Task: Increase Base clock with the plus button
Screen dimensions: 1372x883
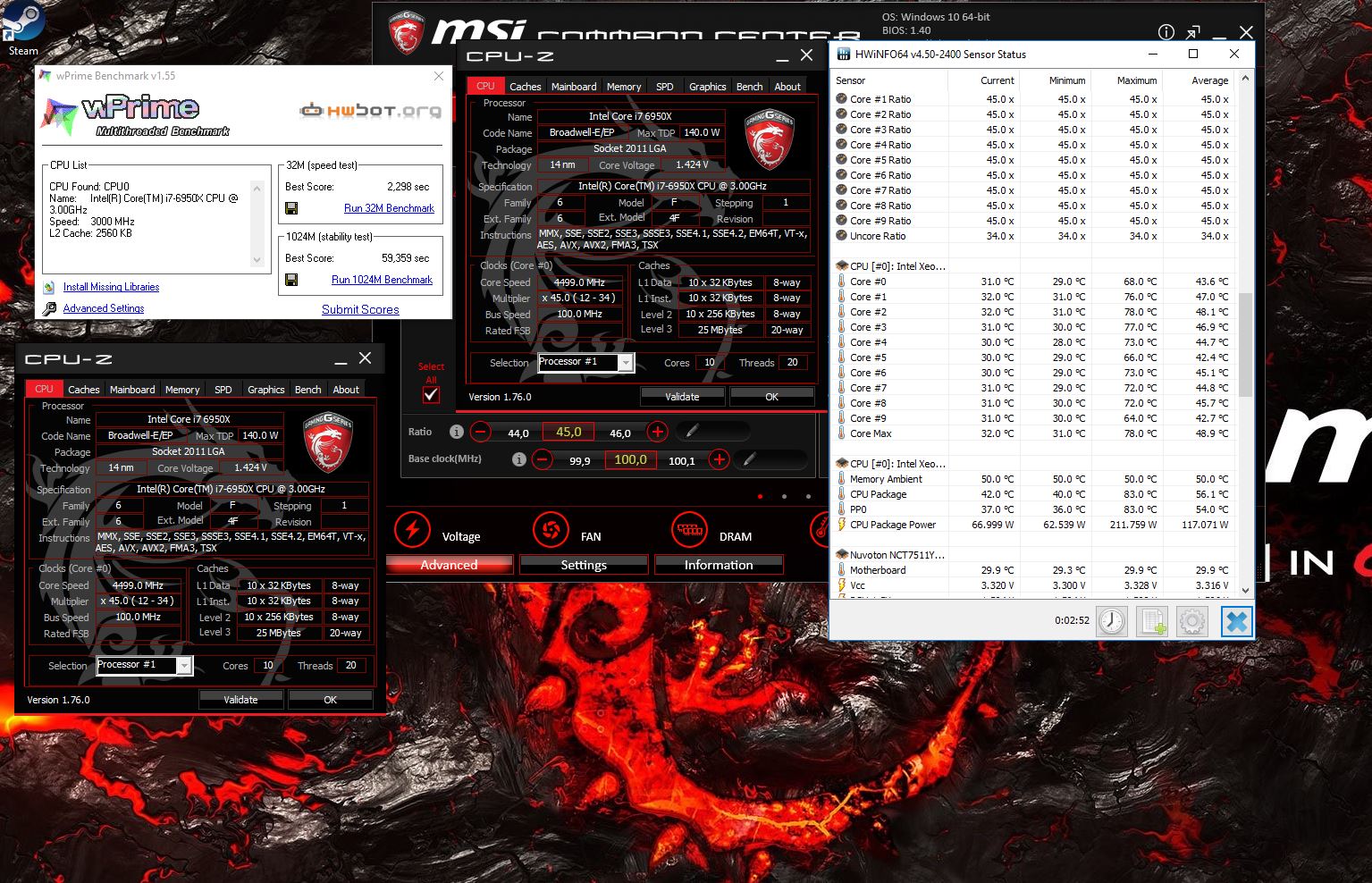Action: tap(719, 460)
